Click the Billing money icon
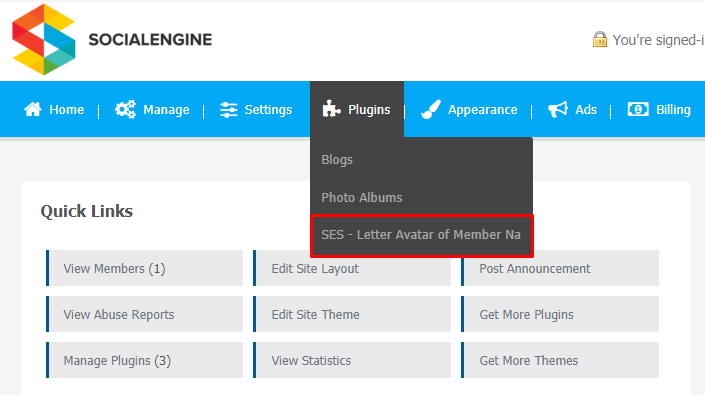 (638, 109)
